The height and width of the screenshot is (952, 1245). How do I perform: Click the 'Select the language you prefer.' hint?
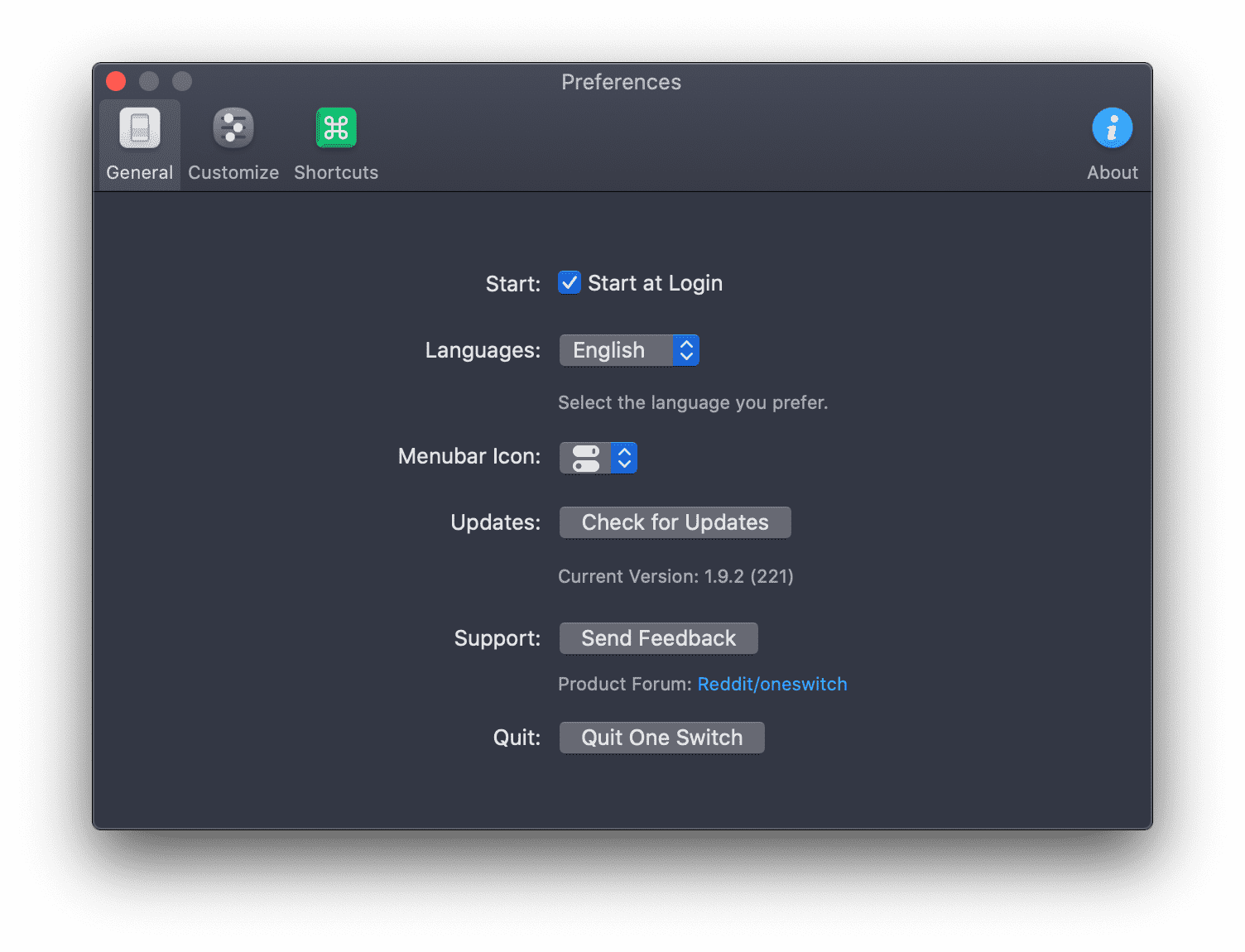point(693,402)
